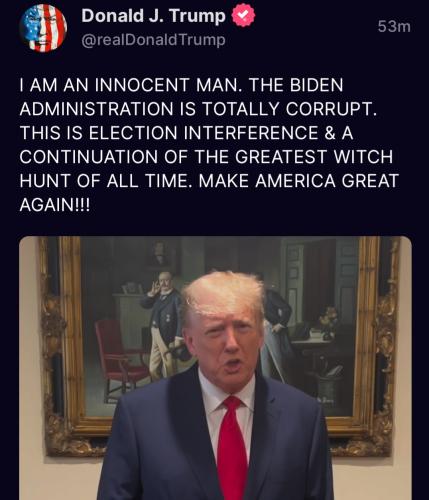Click 'MAKE AMERICA GREAT' in the post text
429x500 pixels.
tap(299, 181)
